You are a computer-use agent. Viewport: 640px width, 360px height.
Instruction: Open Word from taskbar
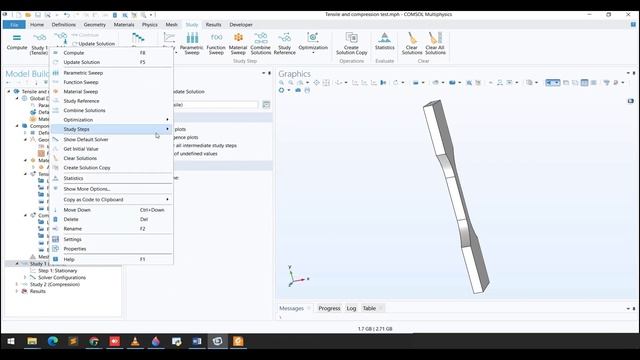(197, 341)
